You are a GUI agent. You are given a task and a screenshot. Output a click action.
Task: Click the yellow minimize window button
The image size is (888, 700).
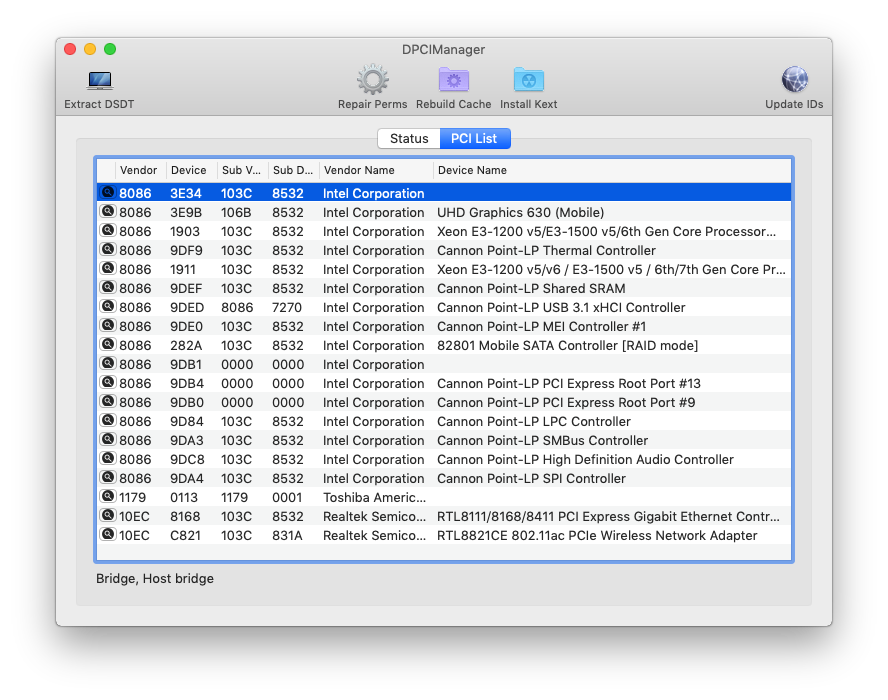90,49
